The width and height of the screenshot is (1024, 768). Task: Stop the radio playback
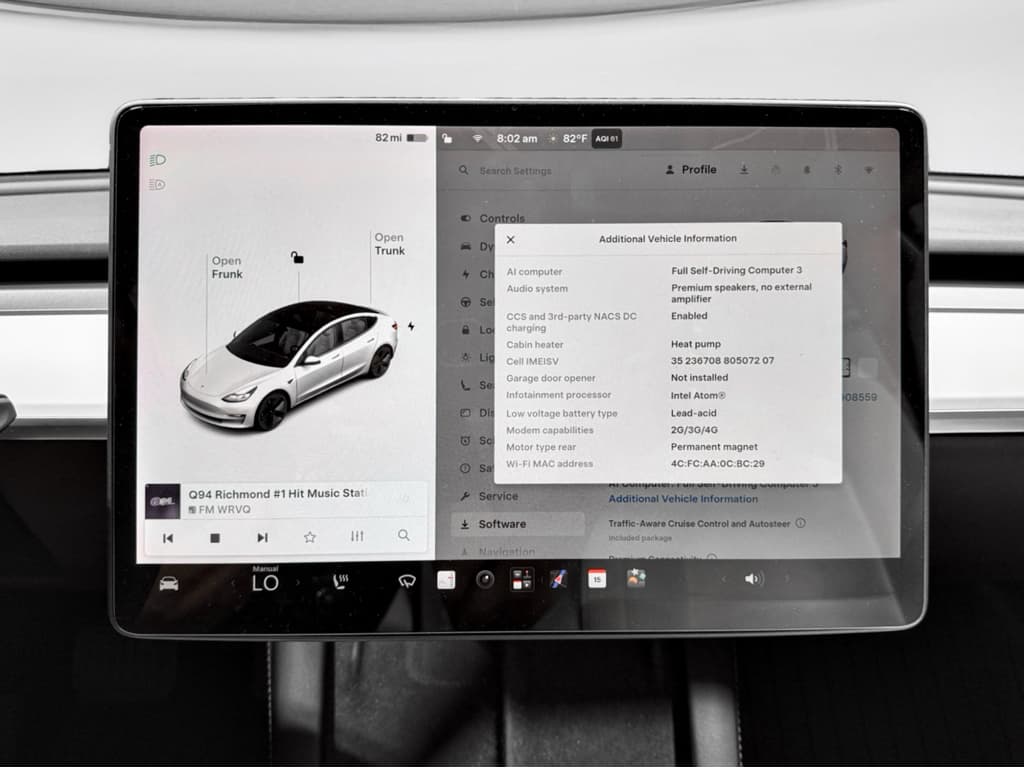(x=215, y=538)
